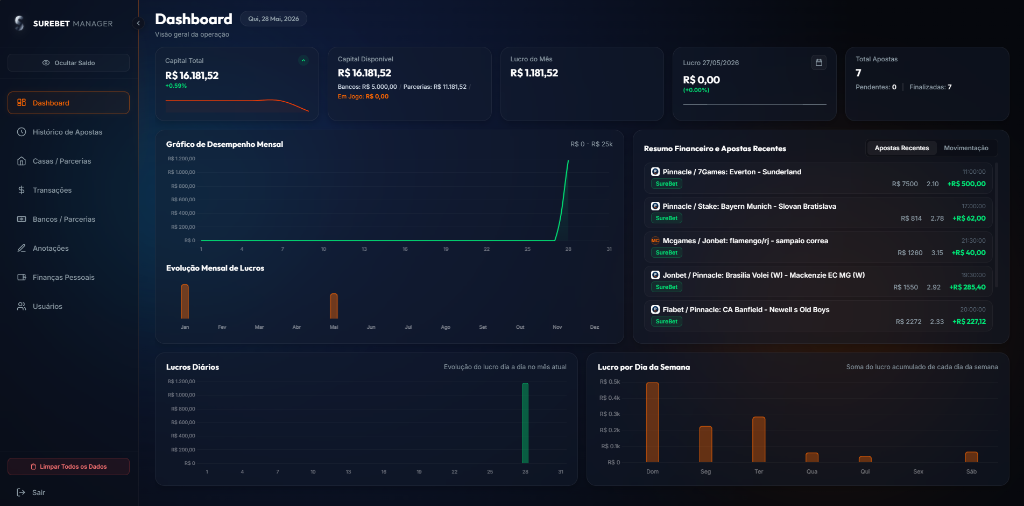
Task: Click the wallet icon beside Finanças Pessoais
Action: pyautogui.click(x=22, y=277)
